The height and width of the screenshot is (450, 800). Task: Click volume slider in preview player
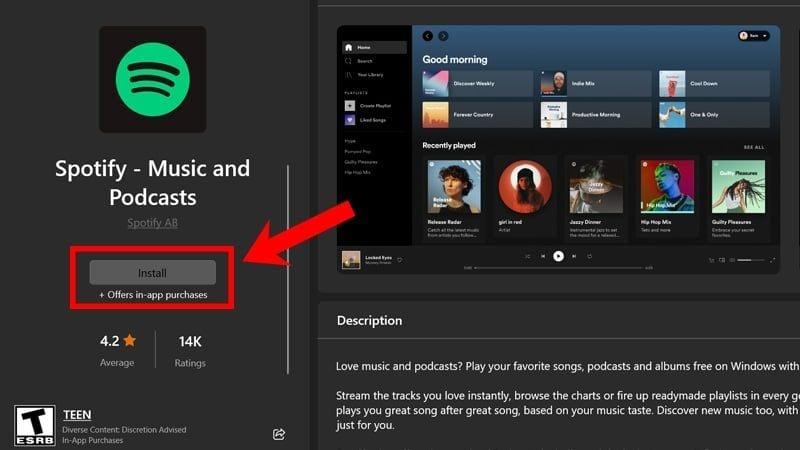[751, 260]
